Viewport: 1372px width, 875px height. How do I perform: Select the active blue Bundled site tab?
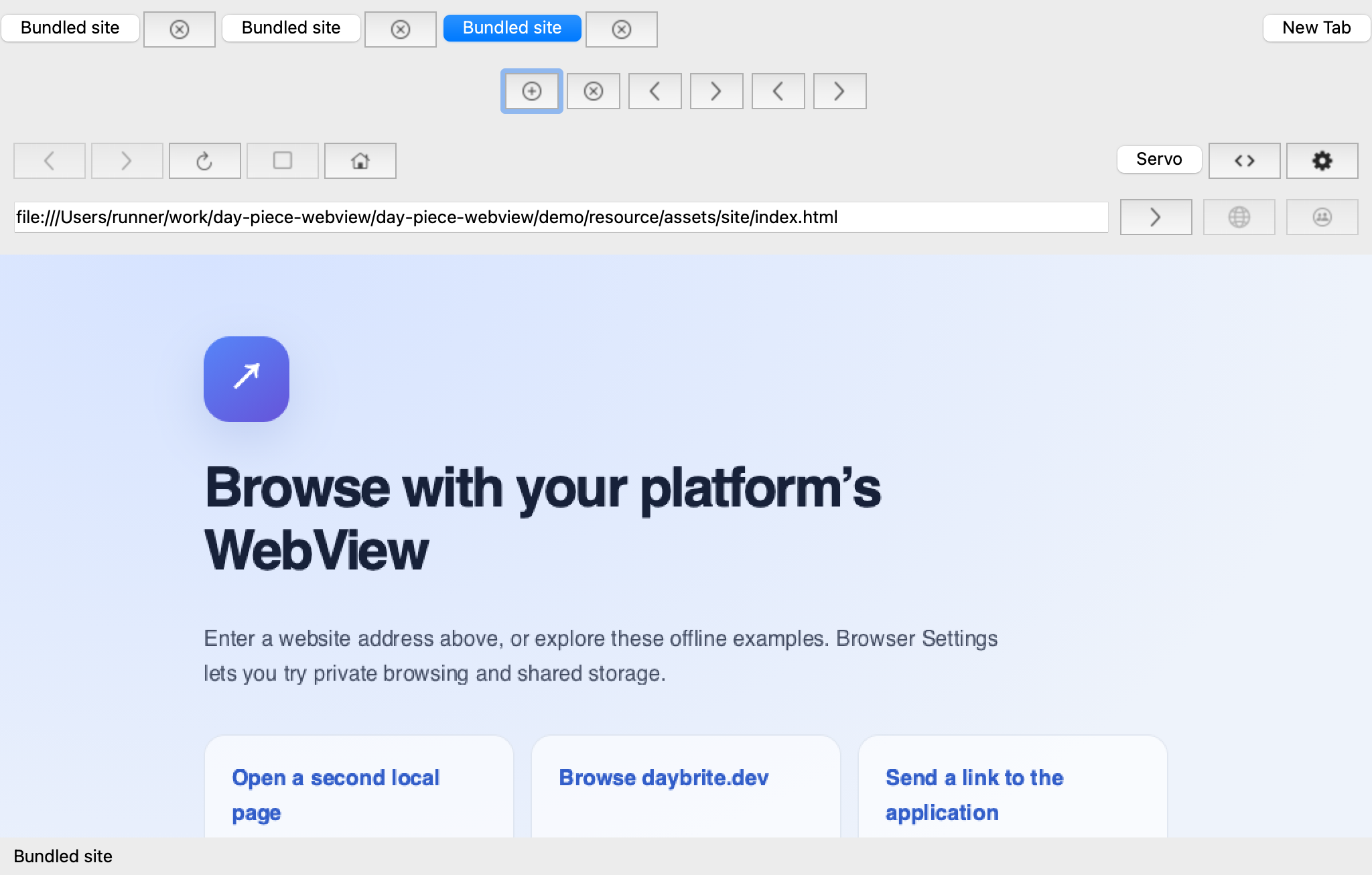coord(512,28)
